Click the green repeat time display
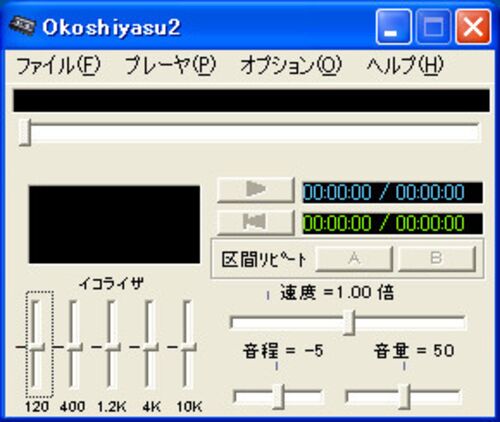 click(392, 223)
